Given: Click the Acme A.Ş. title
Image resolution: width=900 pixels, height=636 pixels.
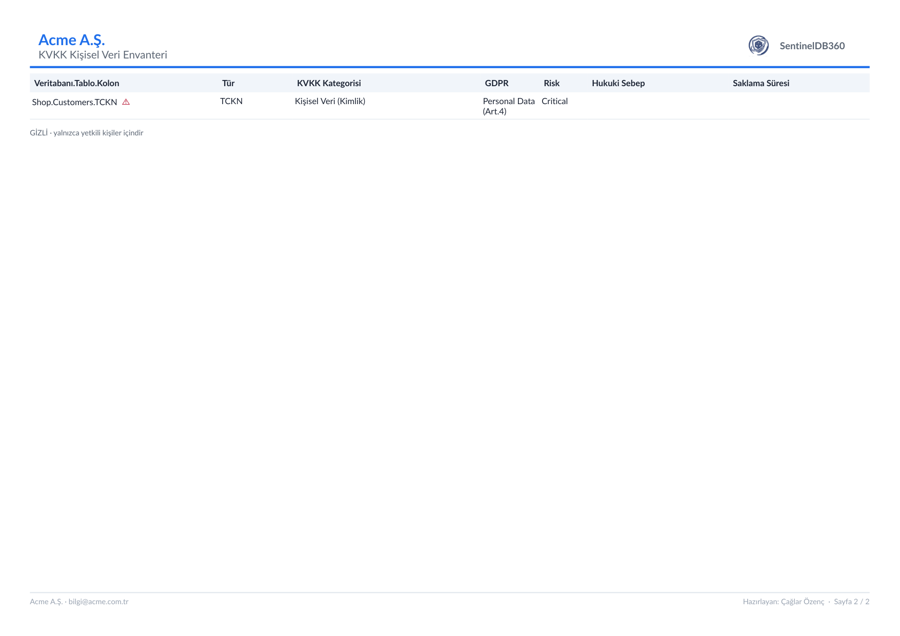Looking at the screenshot, I should pos(71,40).
